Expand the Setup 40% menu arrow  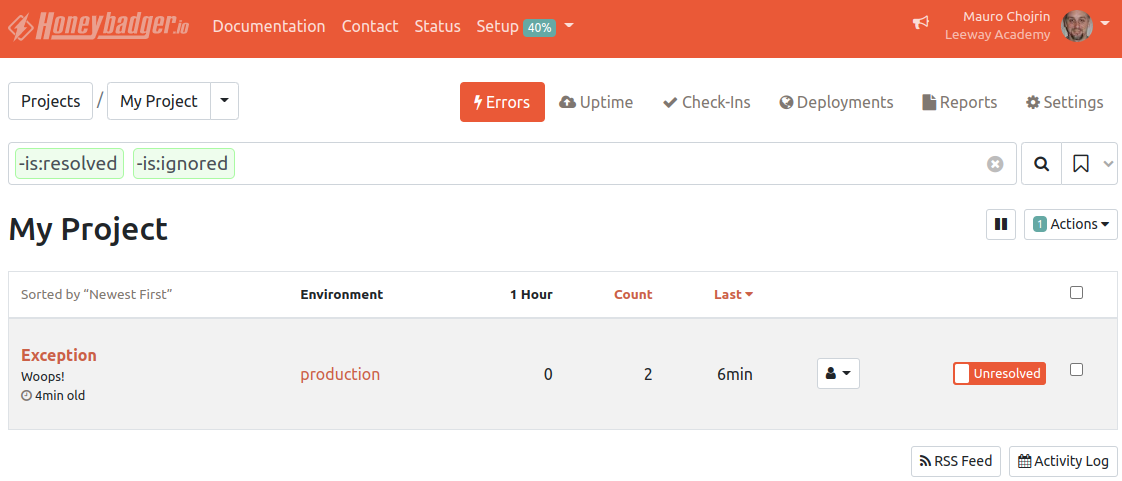click(x=569, y=26)
